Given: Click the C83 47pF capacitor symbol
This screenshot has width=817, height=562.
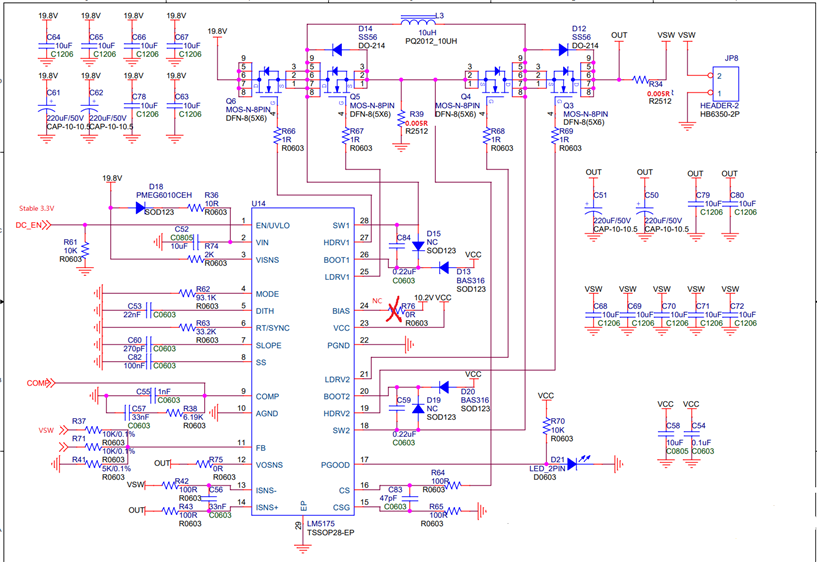Looking at the screenshot, I should tap(410, 498).
